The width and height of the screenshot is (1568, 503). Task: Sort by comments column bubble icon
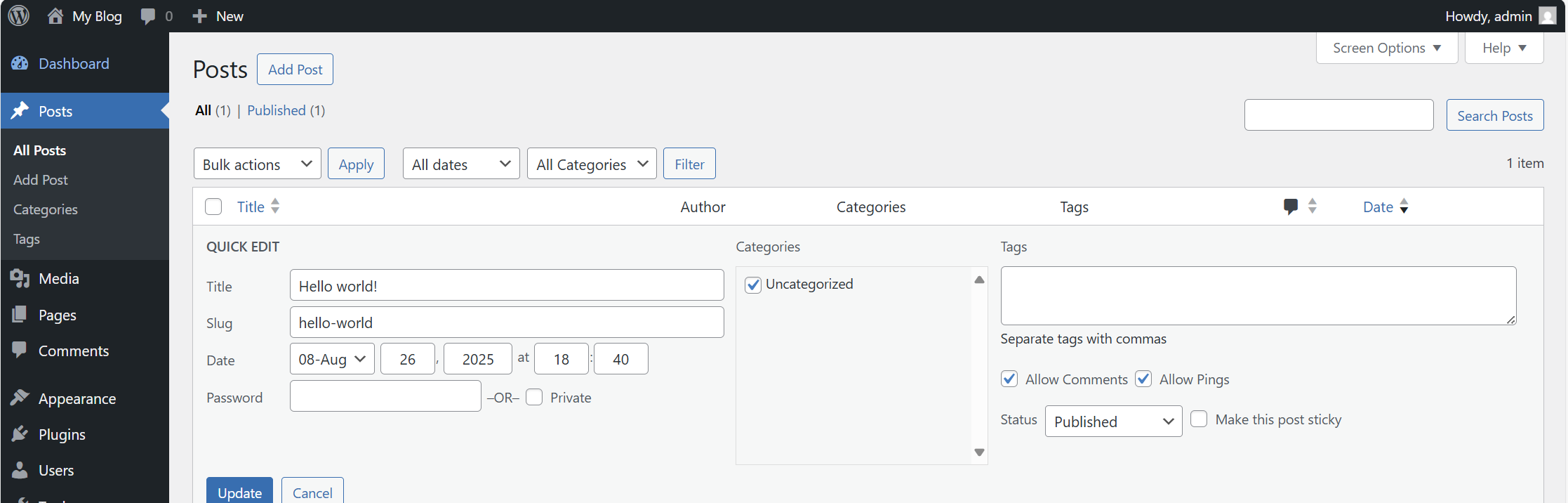(x=1290, y=207)
